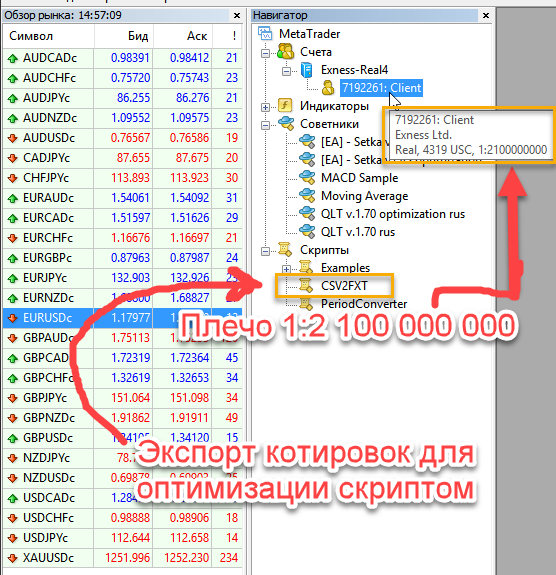Click the QLT v.1.70 optimization rus icon
Screen dimensions: 556x575
(x=307, y=214)
